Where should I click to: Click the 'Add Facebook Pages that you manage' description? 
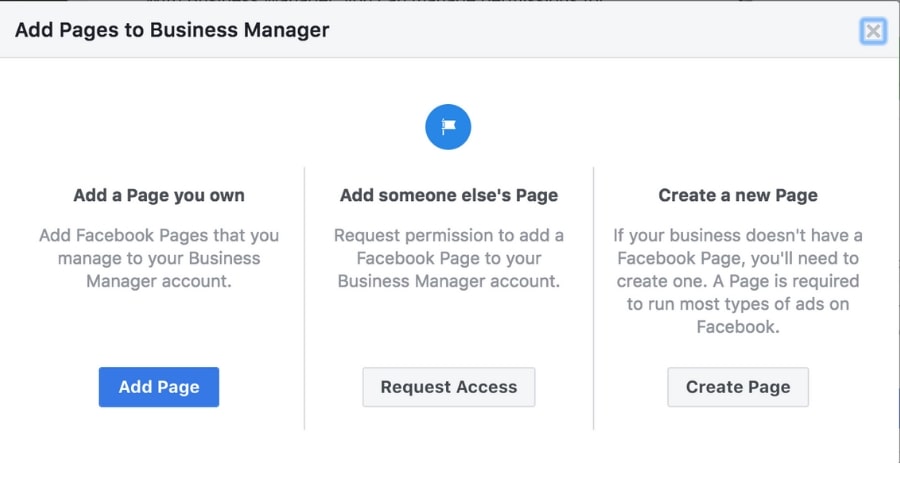159,258
